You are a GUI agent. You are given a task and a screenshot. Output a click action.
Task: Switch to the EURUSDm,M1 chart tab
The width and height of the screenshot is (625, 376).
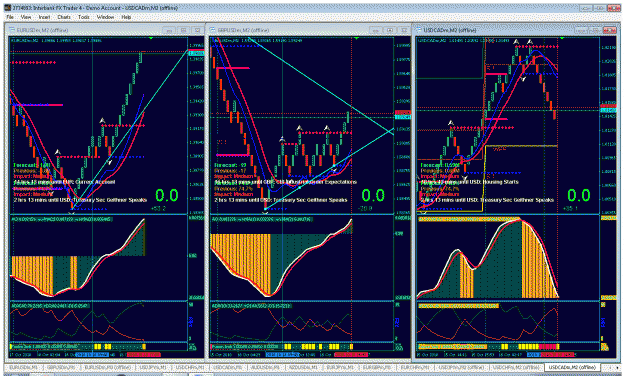[x=23, y=367]
